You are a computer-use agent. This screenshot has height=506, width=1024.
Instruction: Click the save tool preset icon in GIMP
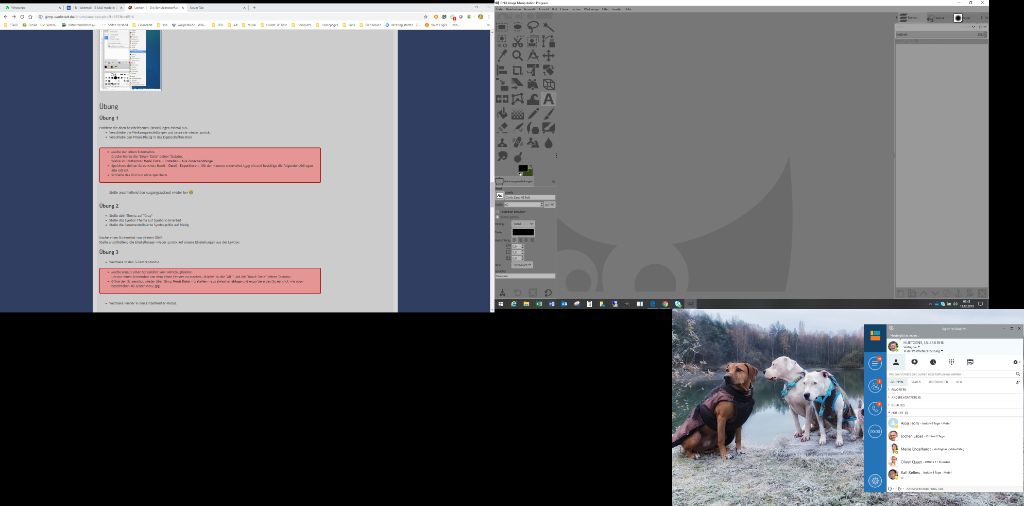(502, 293)
